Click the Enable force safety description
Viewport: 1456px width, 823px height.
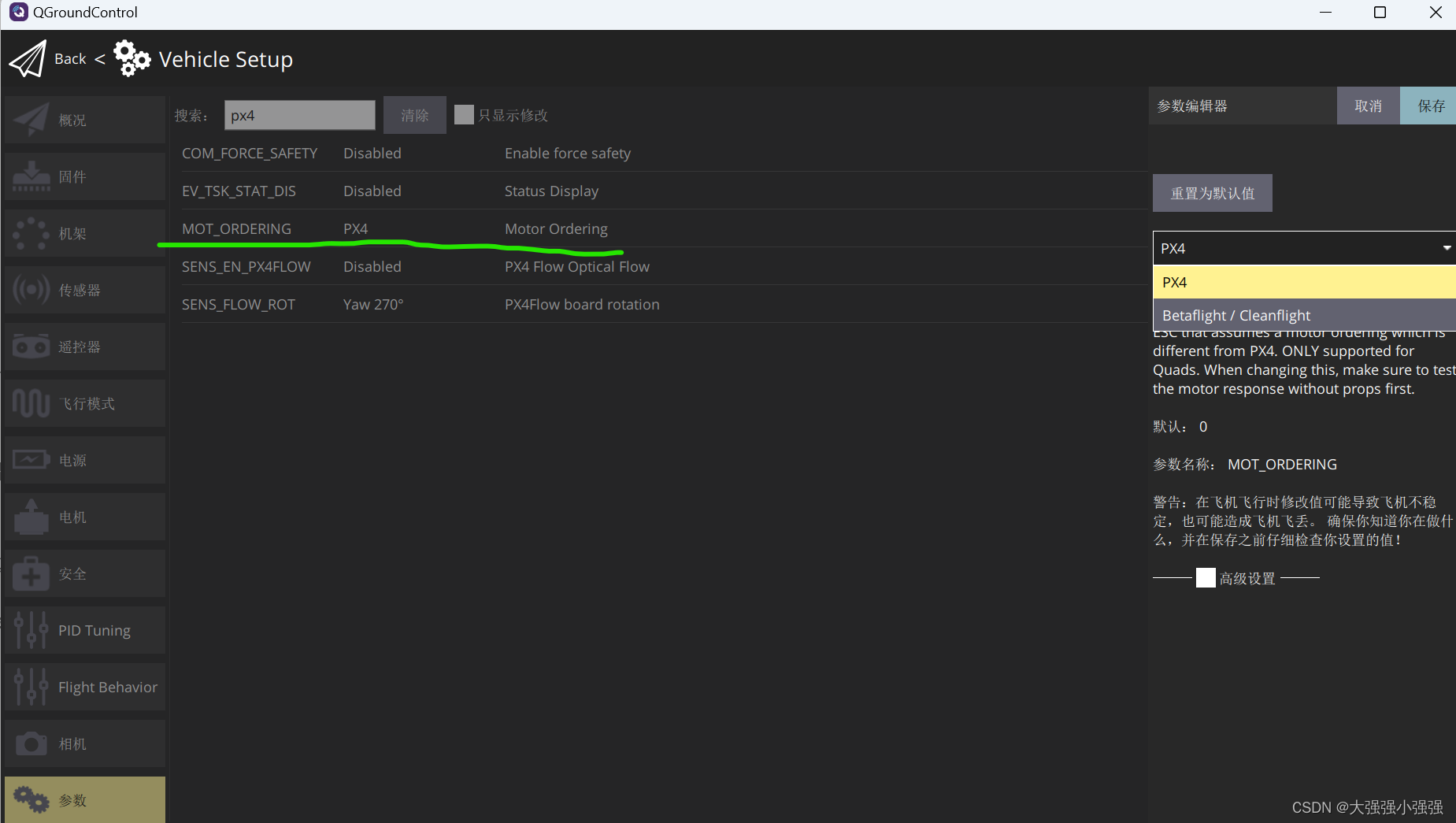click(x=568, y=153)
